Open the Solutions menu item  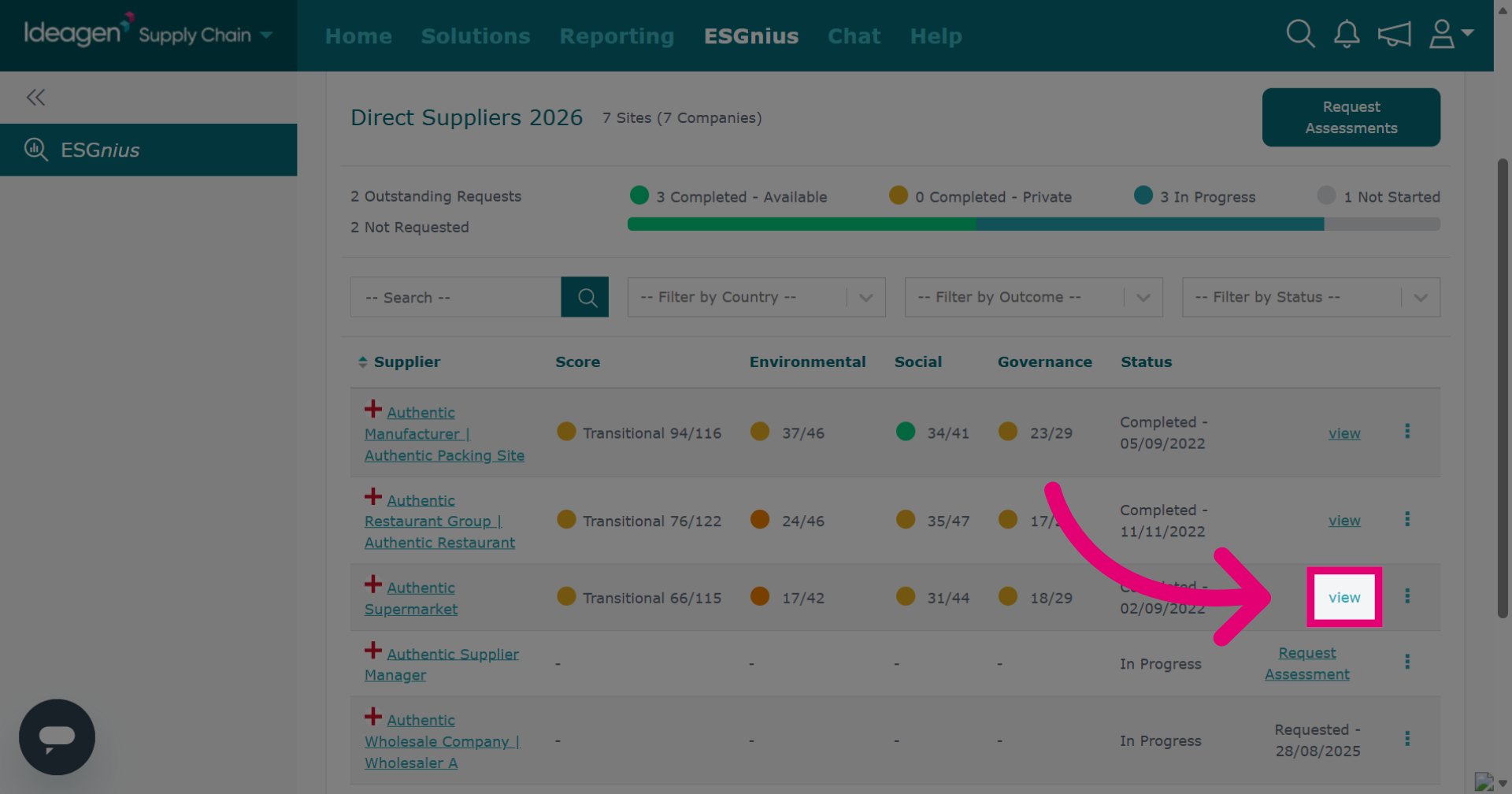point(476,36)
